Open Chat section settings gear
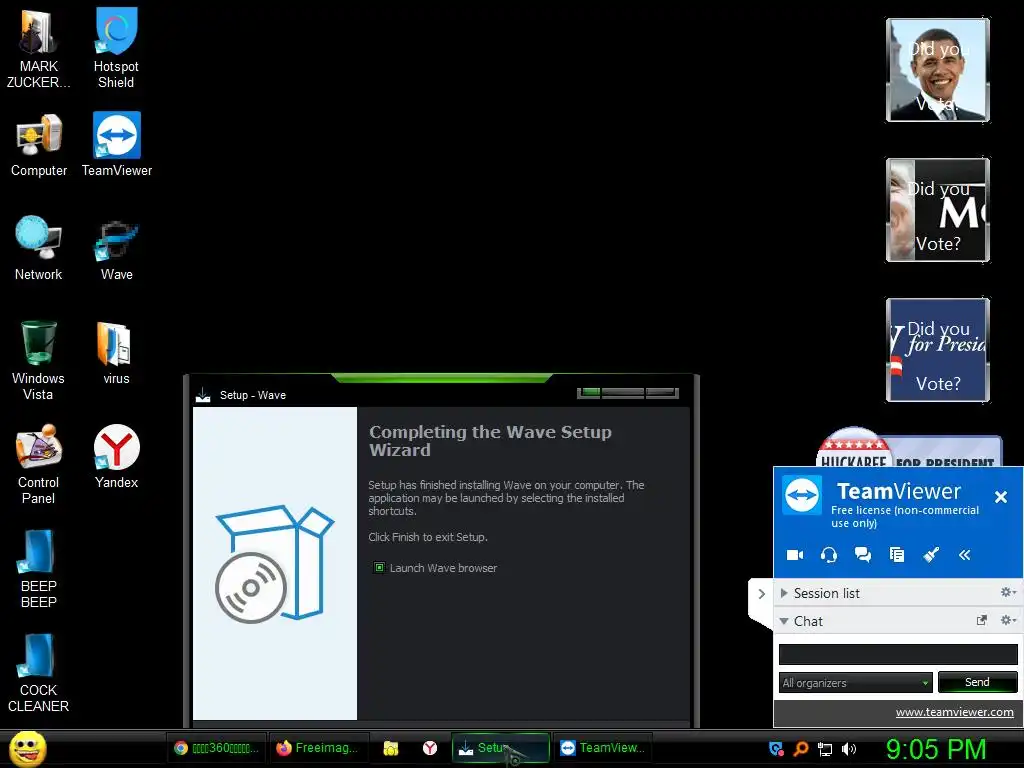This screenshot has width=1024, height=768. pyautogui.click(x=1008, y=620)
